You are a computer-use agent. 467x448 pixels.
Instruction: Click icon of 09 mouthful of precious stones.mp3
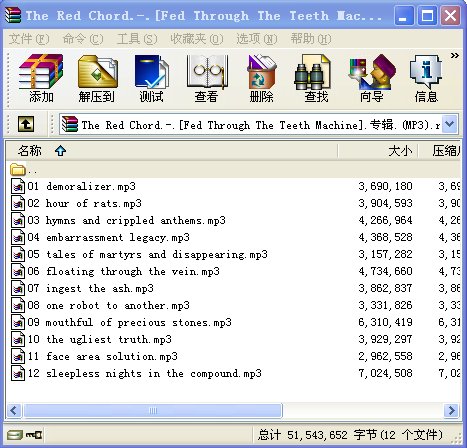18,322
